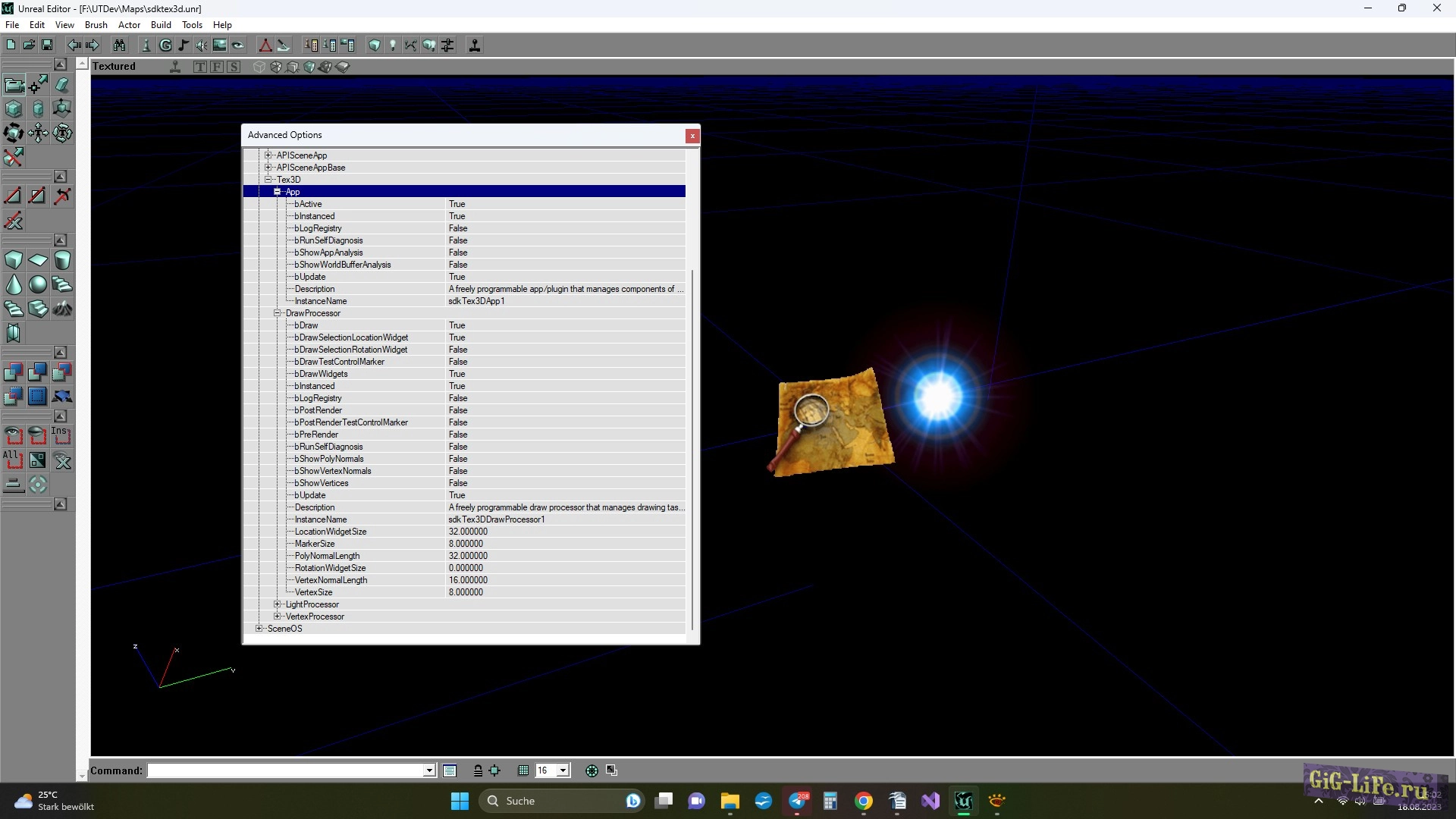1456x819 pixels.
Task: Click the Sphere brush builder icon
Action: [38, 284]
